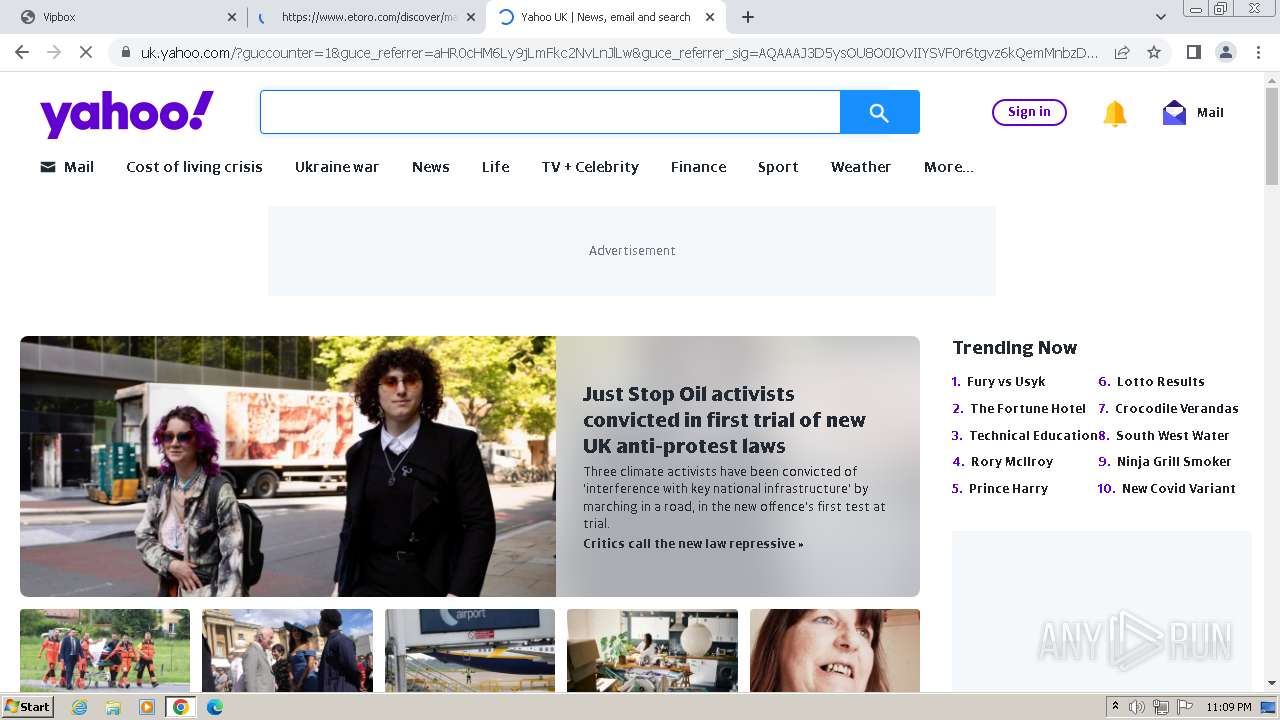Viewport: 1280px width, 720px height.
Task: Click the Yahoo logo
Action: point(127,113)
